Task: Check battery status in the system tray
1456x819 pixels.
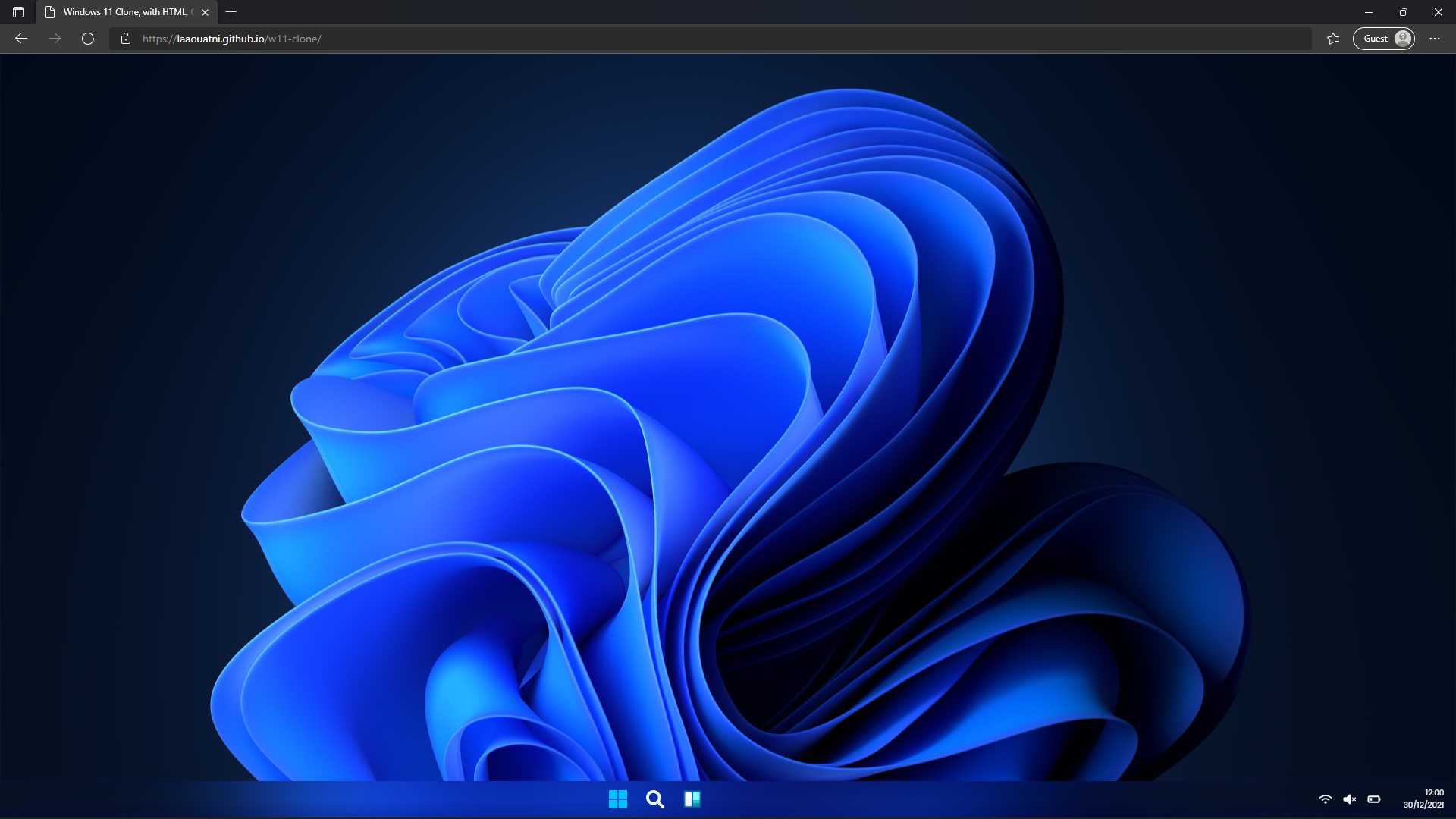Action: (x=1374, y=799)
